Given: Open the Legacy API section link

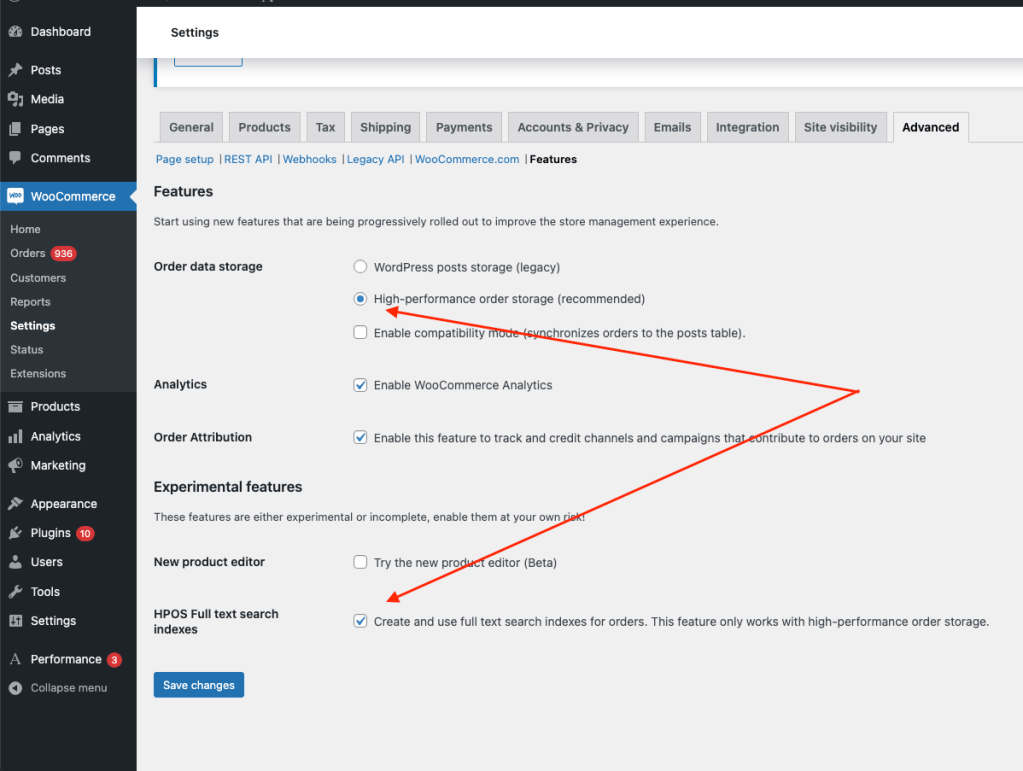Looking at the screenshot, I should pos(375,159).
